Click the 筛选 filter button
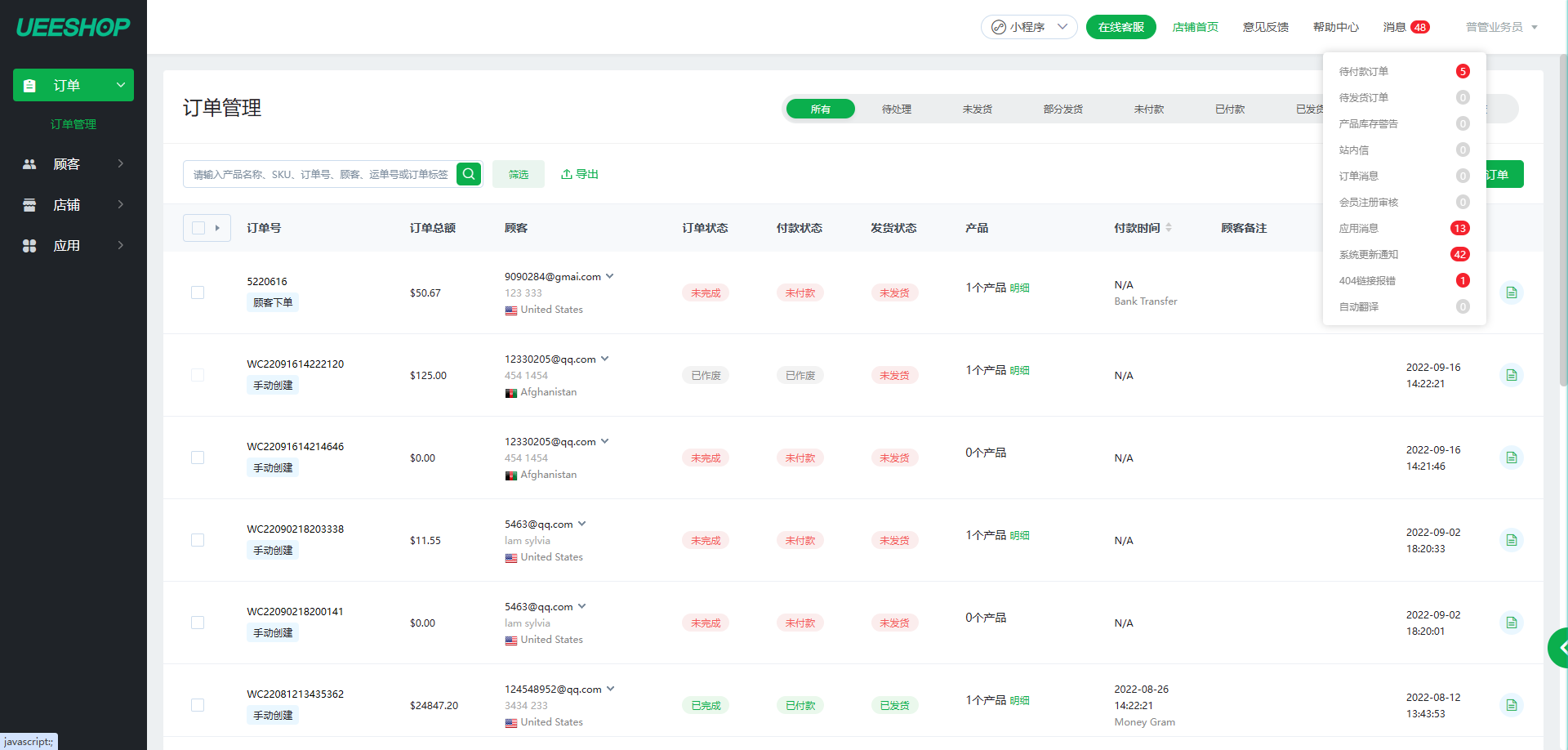The width and height of the screenshot is (1568, 750). click(x=519, y=174)
